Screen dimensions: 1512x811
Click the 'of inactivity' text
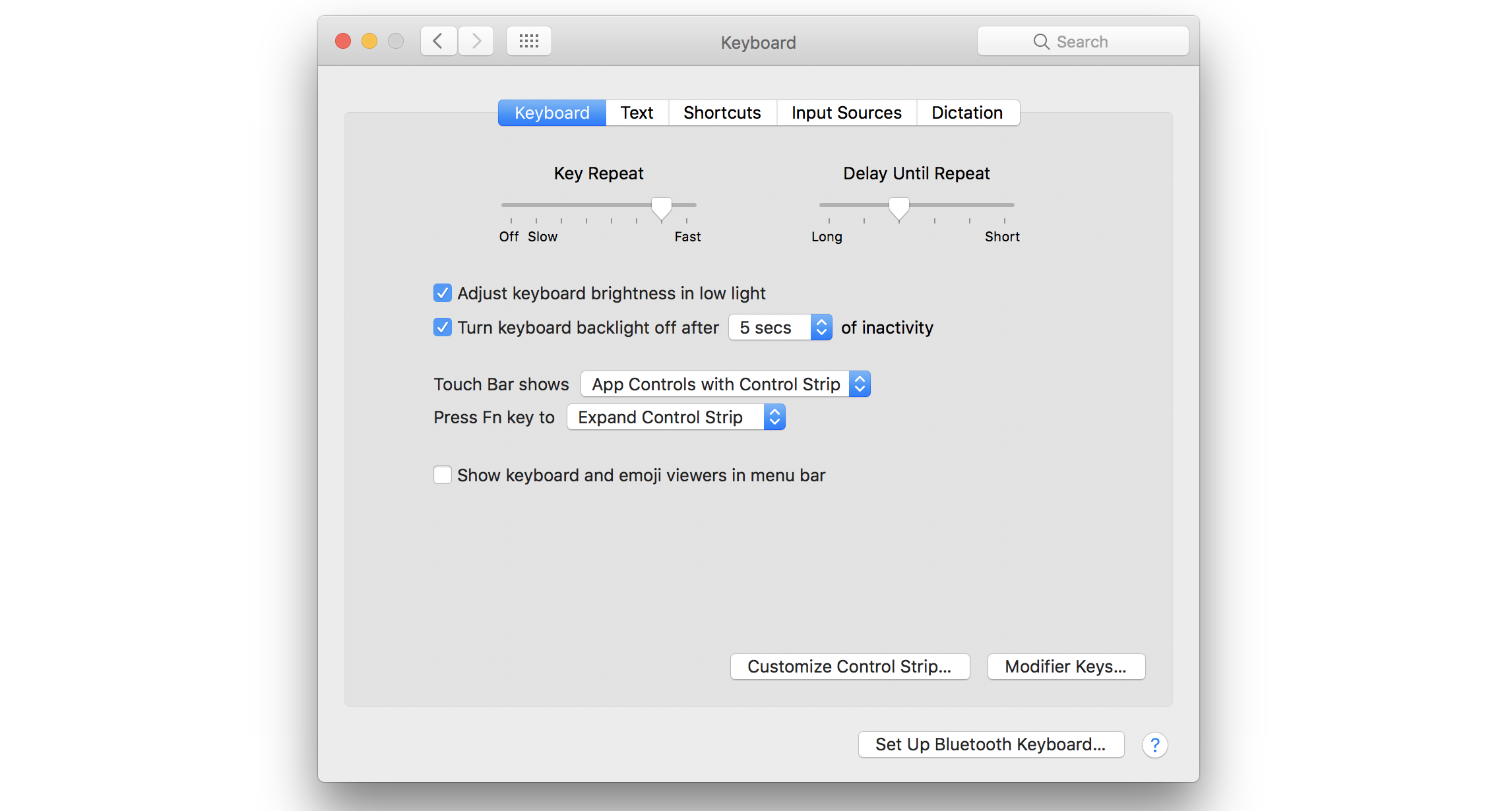point(887,328)
